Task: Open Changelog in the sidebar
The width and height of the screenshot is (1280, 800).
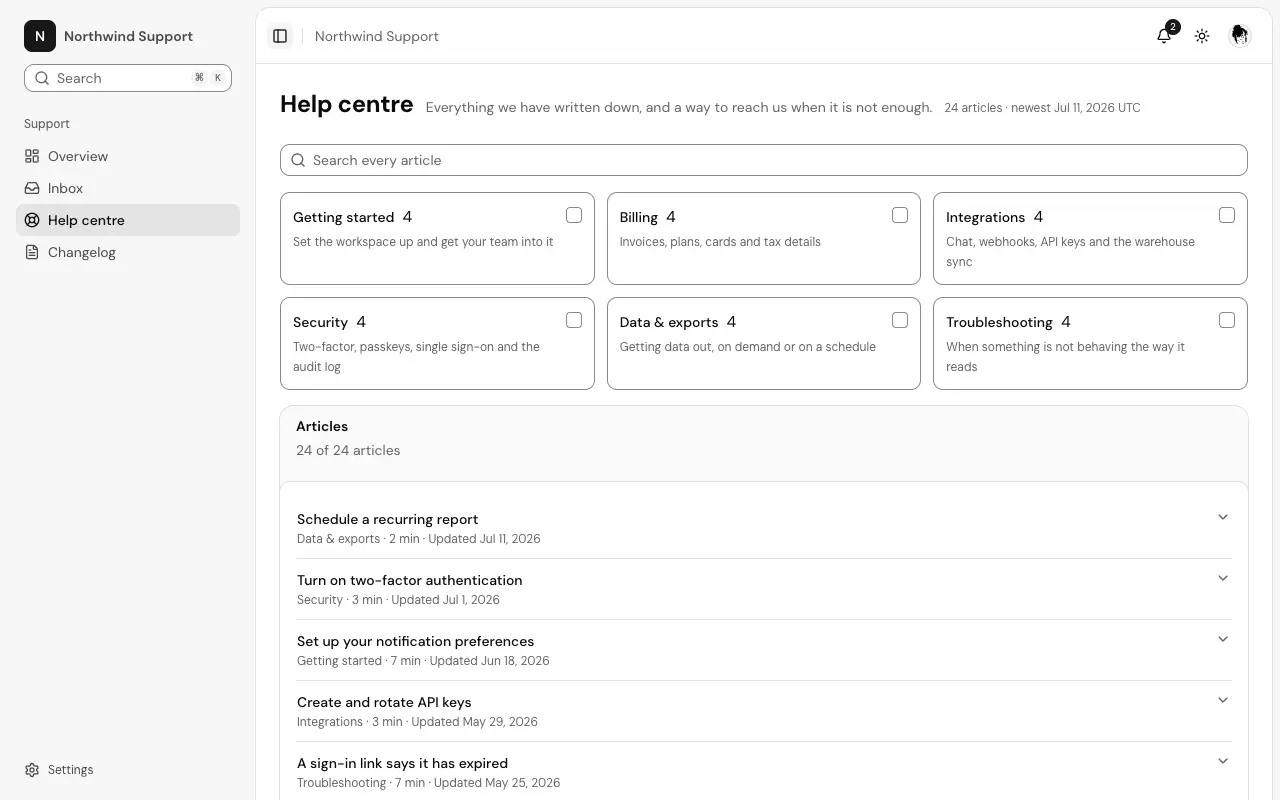Action: [x=128, y=252]
